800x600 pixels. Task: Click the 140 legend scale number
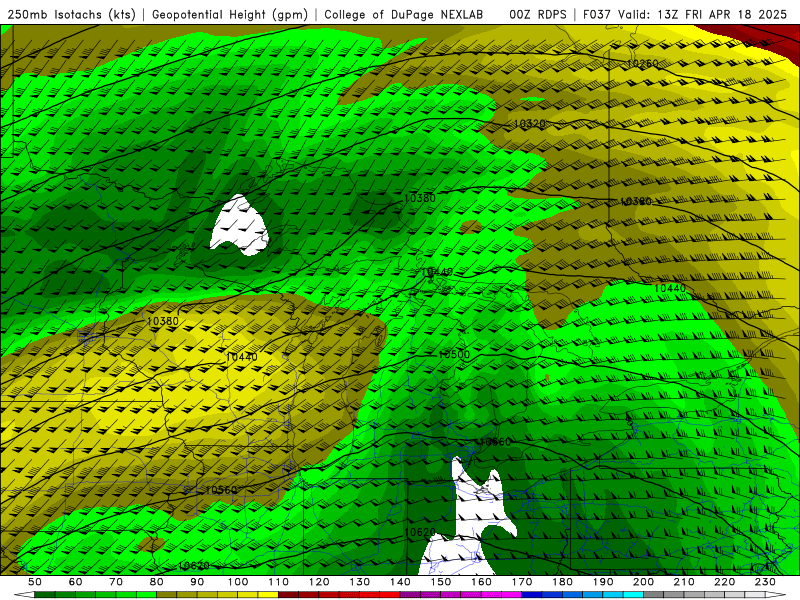point(400,582)
